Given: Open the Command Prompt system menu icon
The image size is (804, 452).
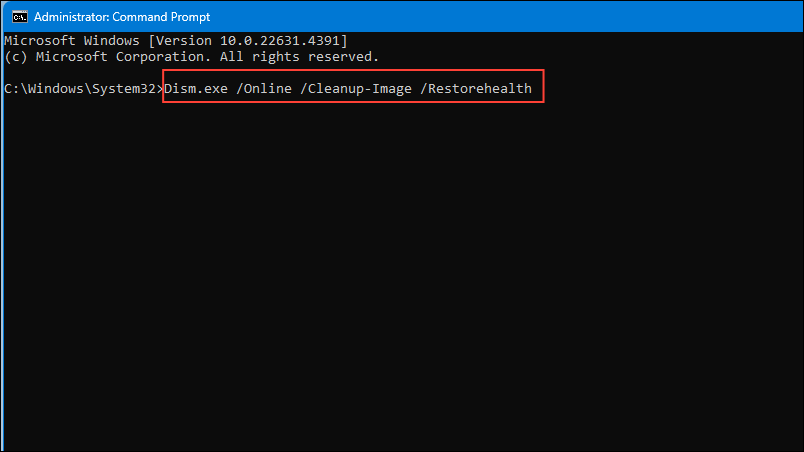Looking at the screenshot, I should tap(19, 17).
